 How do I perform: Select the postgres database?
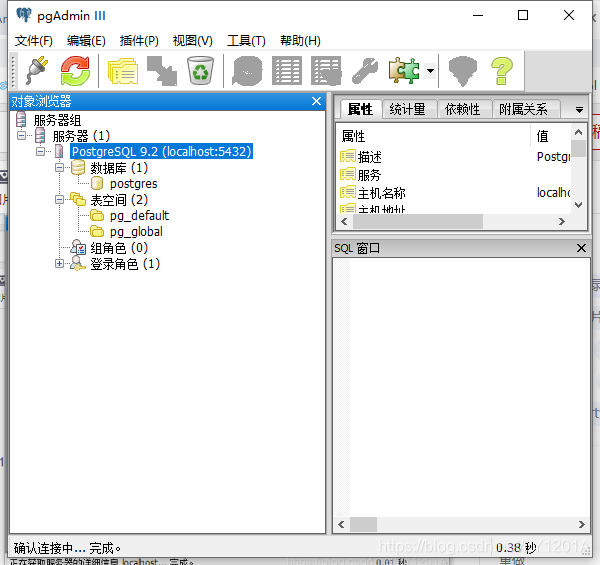click(x=134, y=184)
